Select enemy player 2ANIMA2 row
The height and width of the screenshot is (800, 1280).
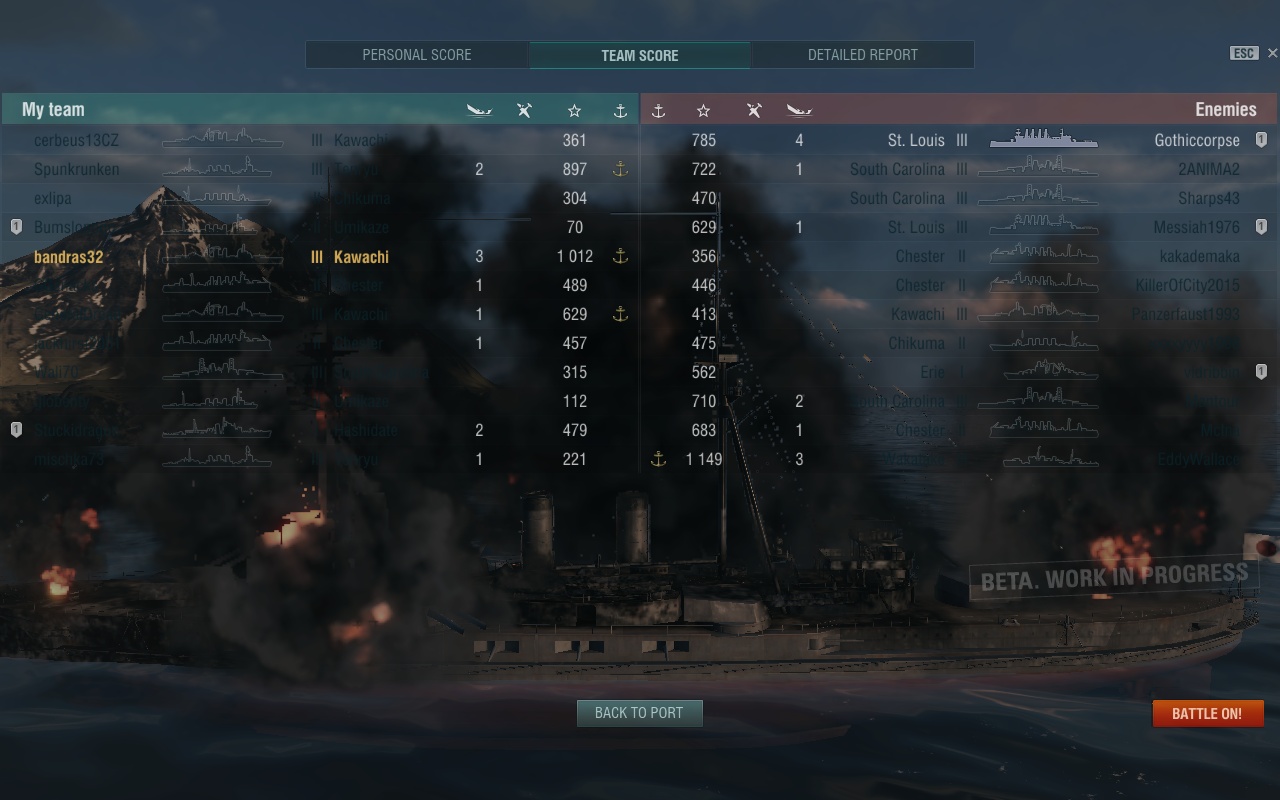(x=958, y=169)
